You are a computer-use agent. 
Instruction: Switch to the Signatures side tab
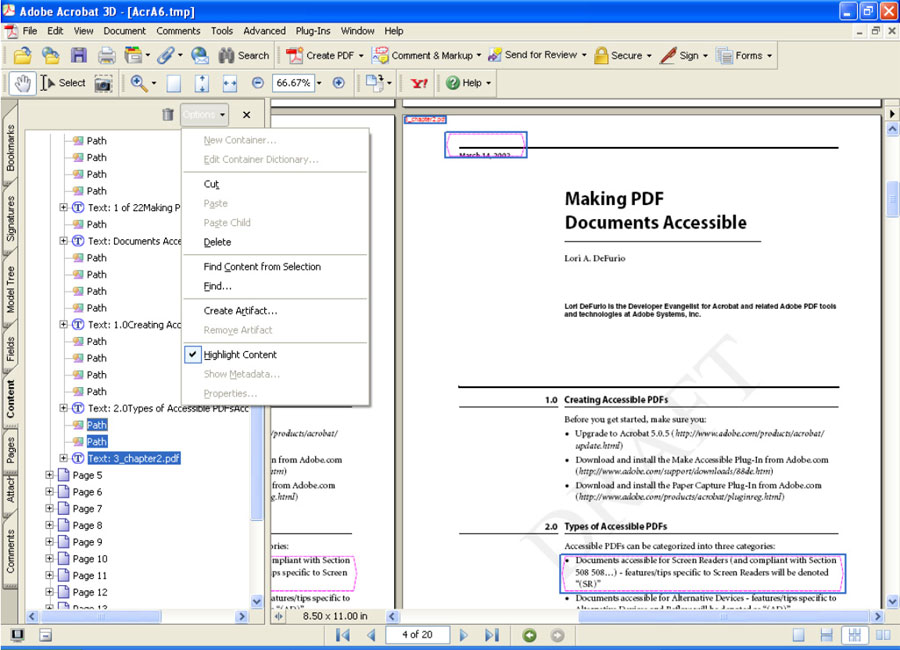tap(10, 218)
